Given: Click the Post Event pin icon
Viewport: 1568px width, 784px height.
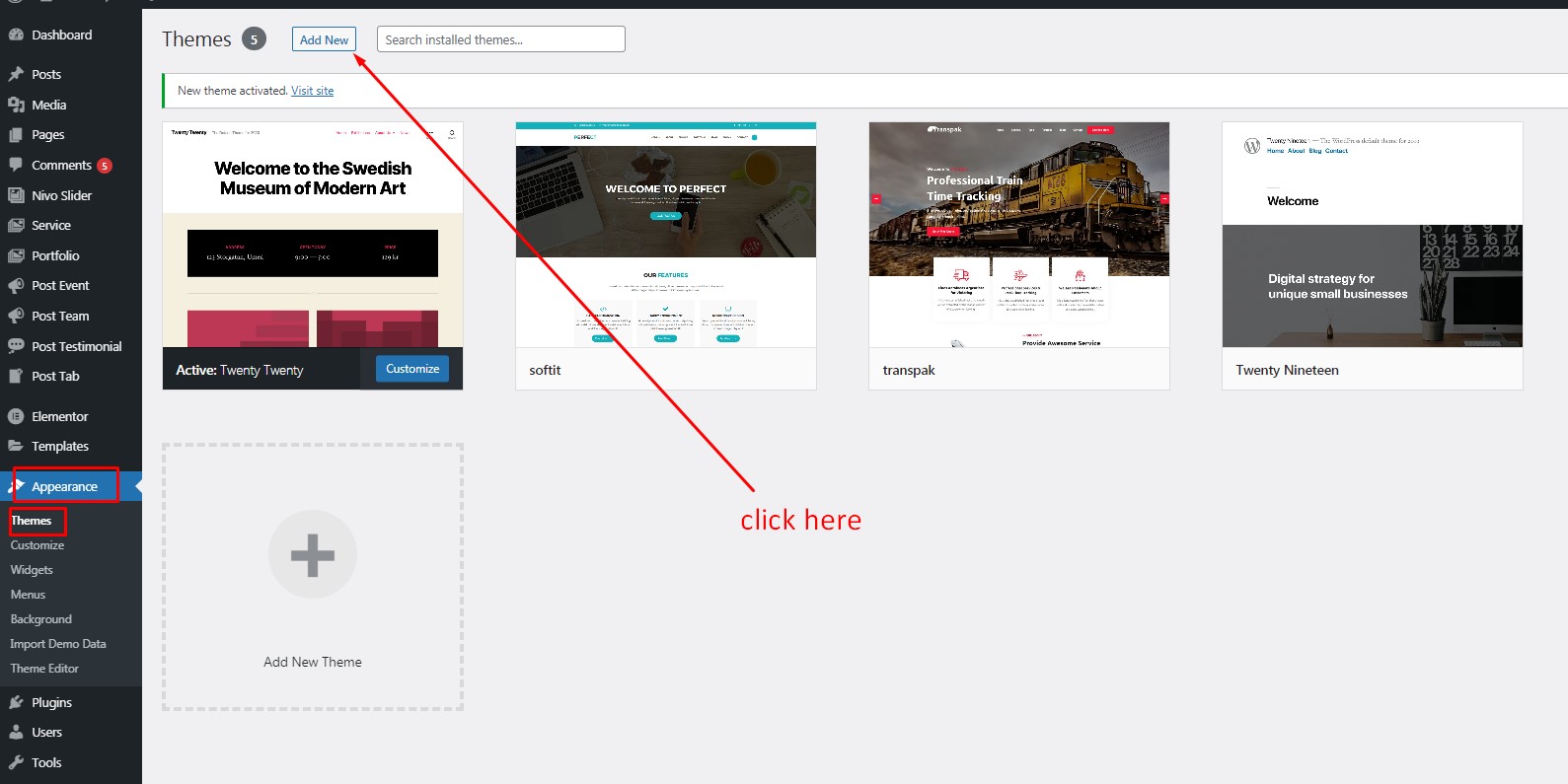Looking at the screenshot, I should 16,285.
